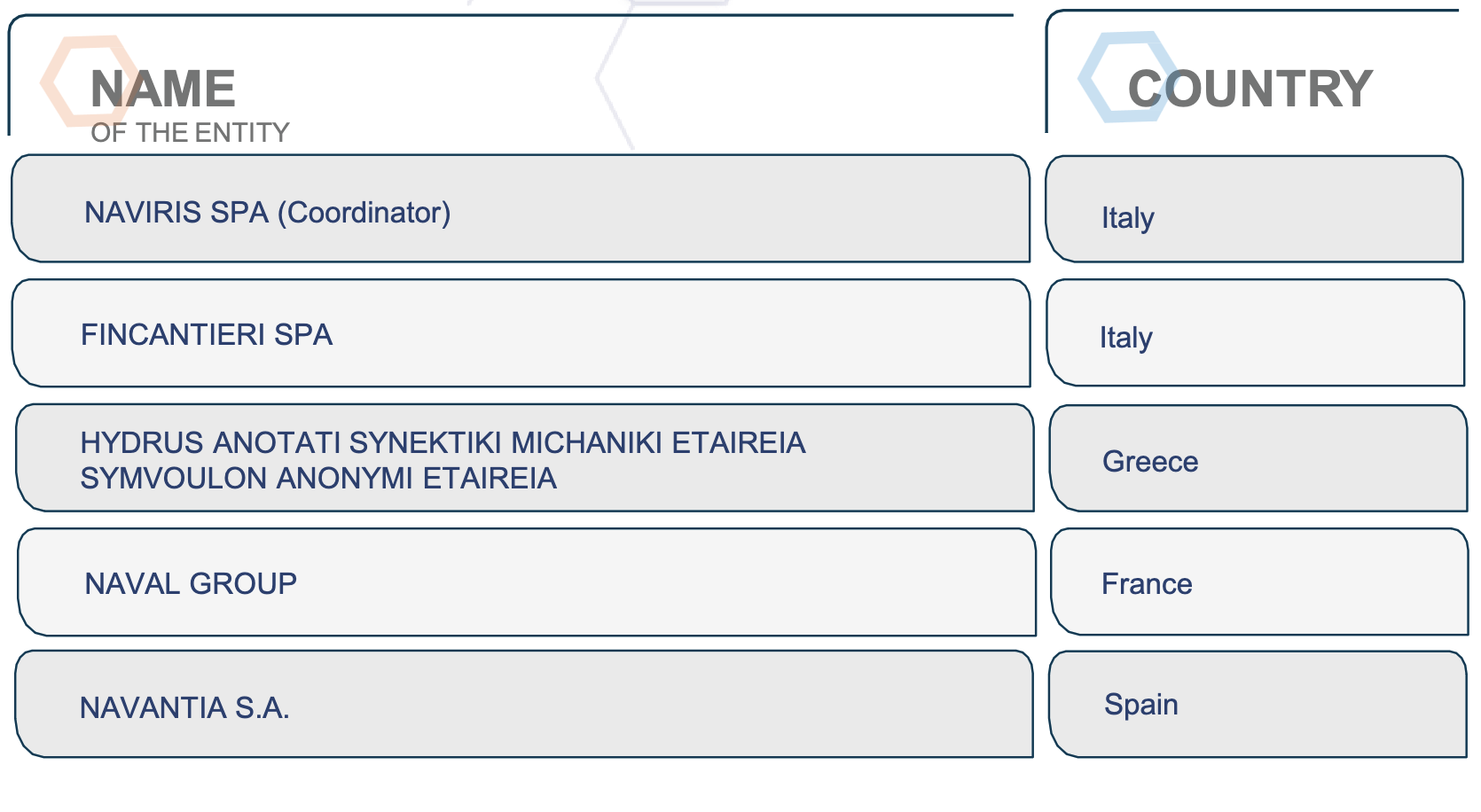Click the COUNTRY column heading
Image resolution: width=1481 pixels, height=812 pixels.
coord(1250,89)
